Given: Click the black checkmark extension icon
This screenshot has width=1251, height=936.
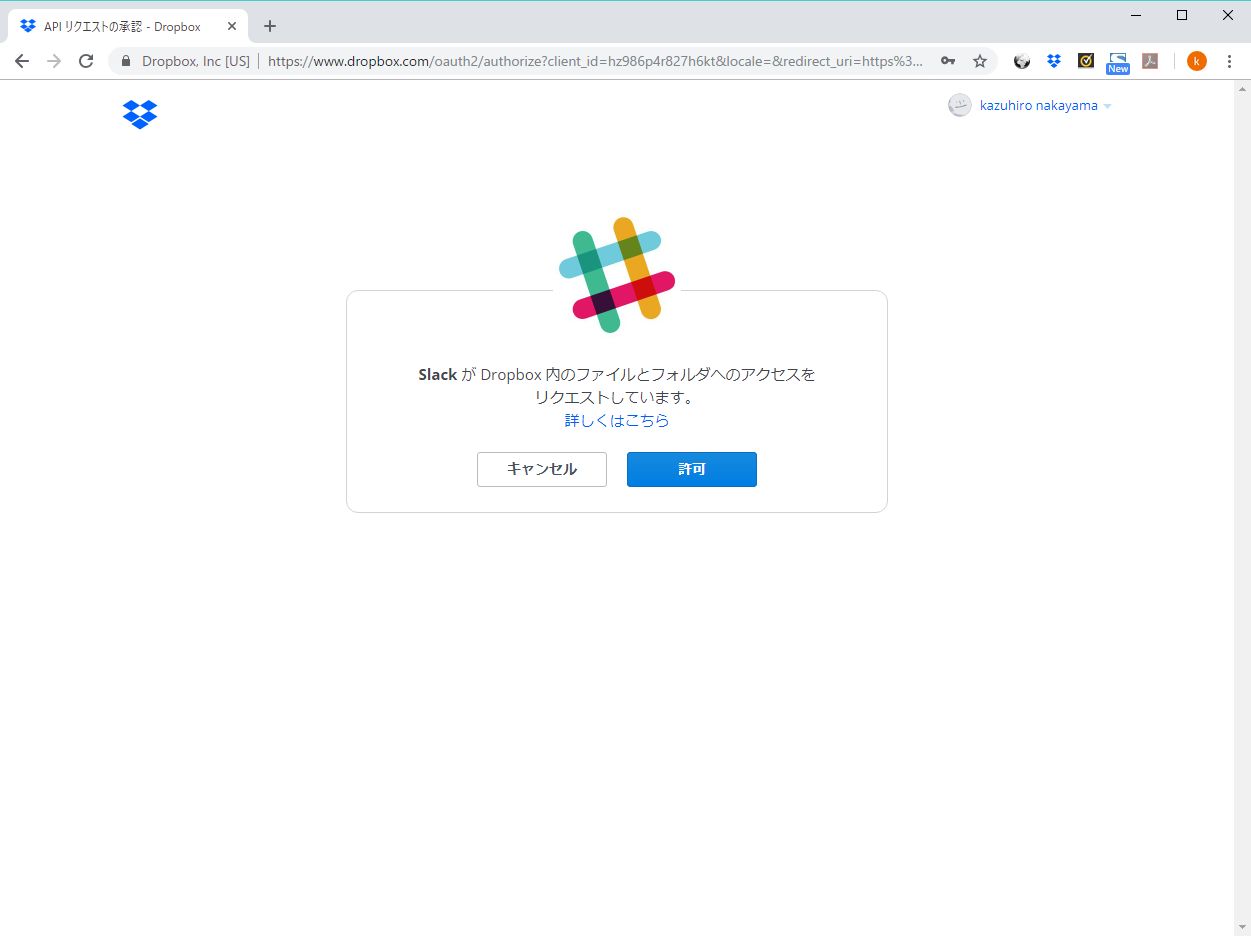Looking at the screenshot, I should point(1086,61).
